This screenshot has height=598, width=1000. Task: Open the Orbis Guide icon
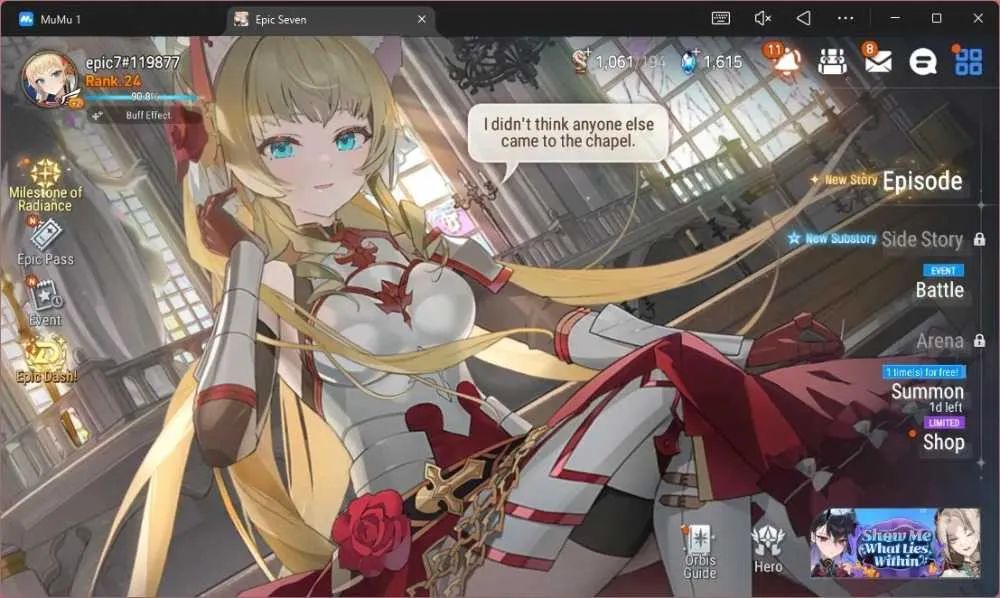pyautogui.click(x=700, y=552)
